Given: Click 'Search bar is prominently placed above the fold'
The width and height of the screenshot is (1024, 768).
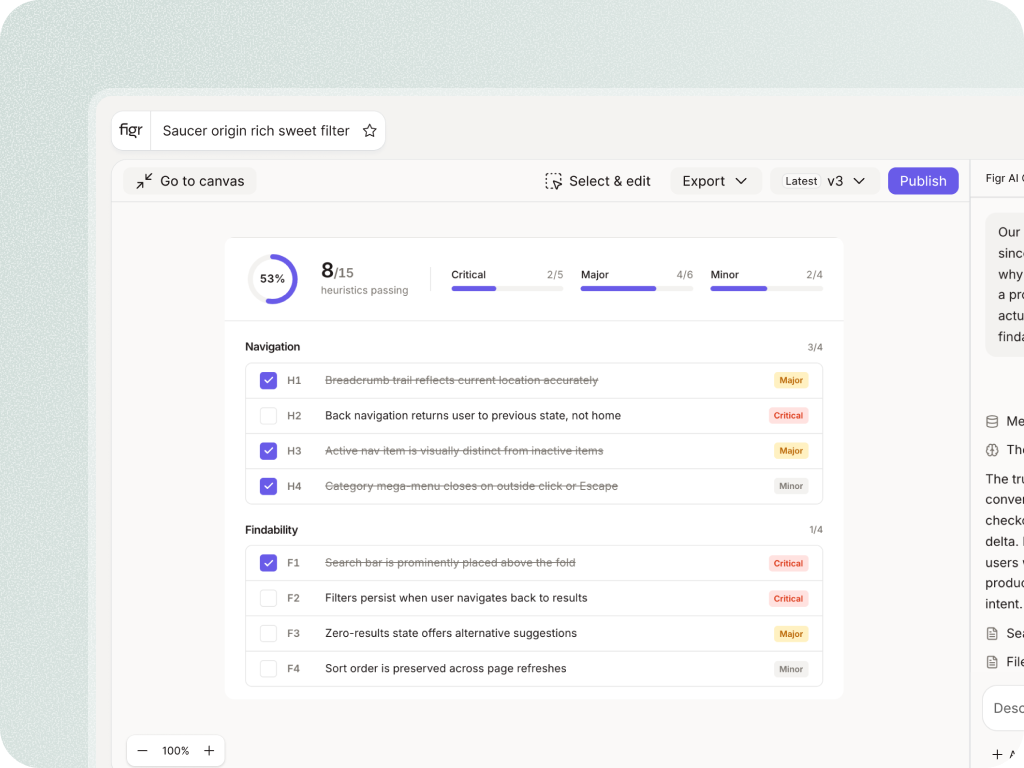Looking at the screenshot, I should point(450,563).
